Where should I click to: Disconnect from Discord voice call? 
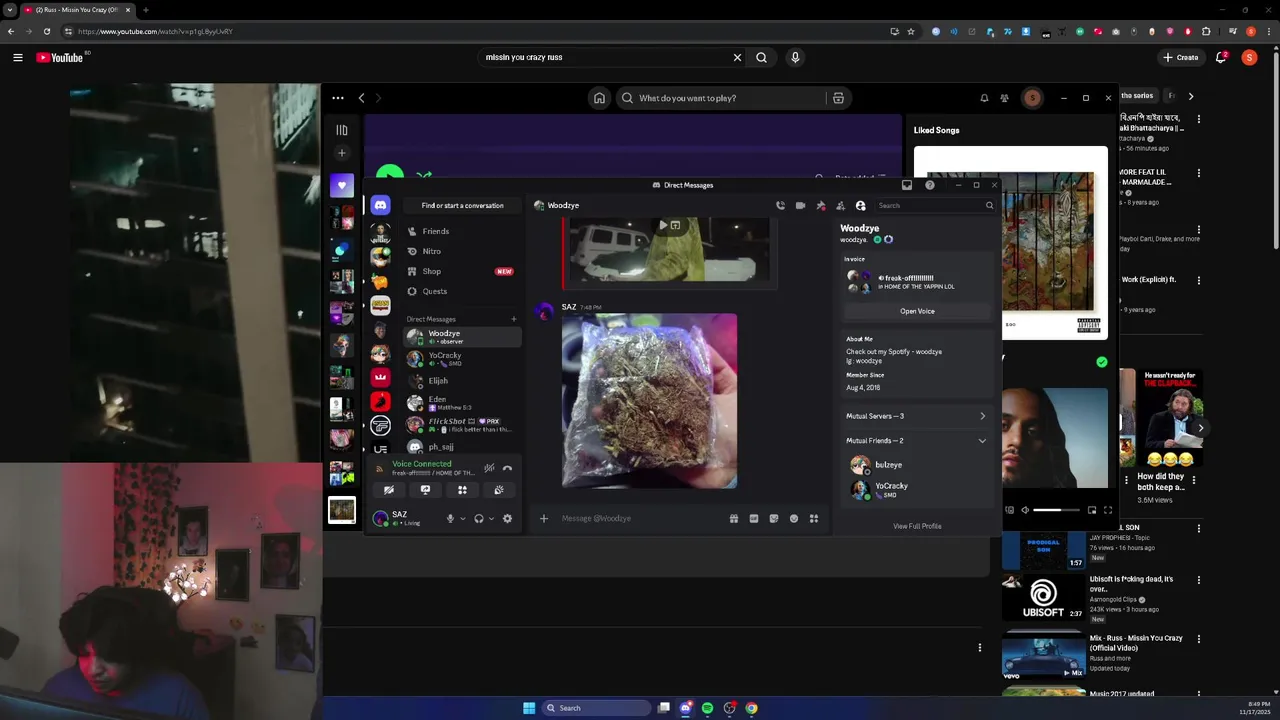[x=507, y=468]
